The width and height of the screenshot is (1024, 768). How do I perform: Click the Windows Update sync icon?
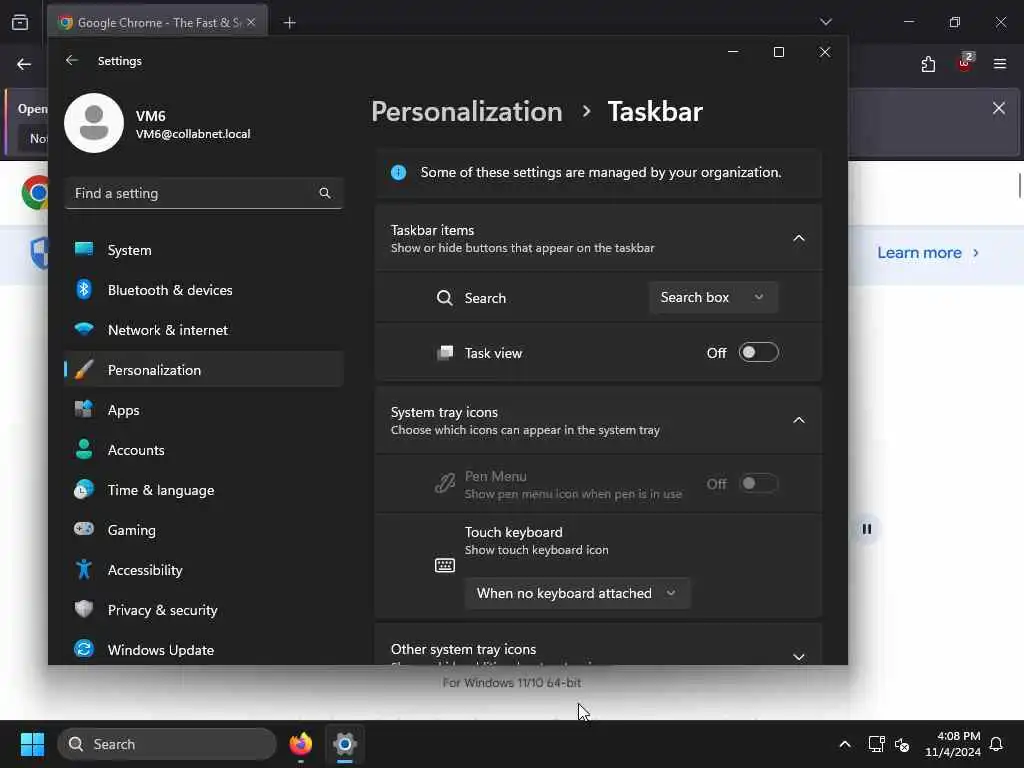[x=84, y=649]
